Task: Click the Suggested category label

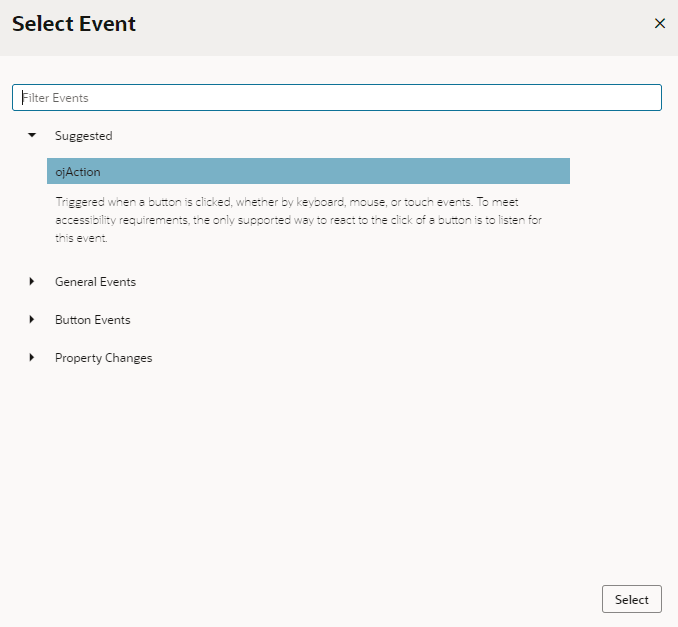Action: (x=83, y=135)
